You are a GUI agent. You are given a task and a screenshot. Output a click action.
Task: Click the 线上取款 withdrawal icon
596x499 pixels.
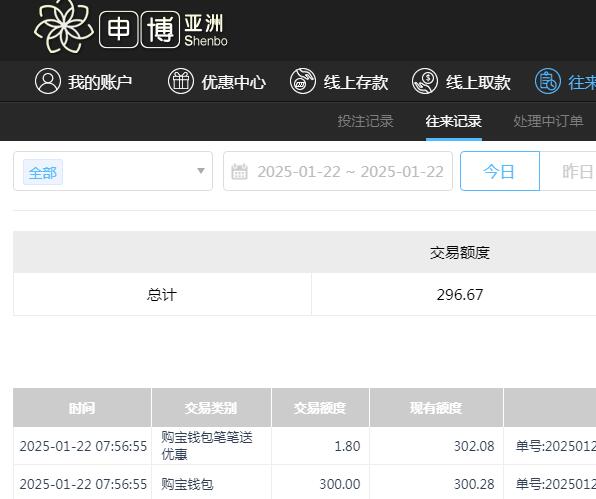425,81
